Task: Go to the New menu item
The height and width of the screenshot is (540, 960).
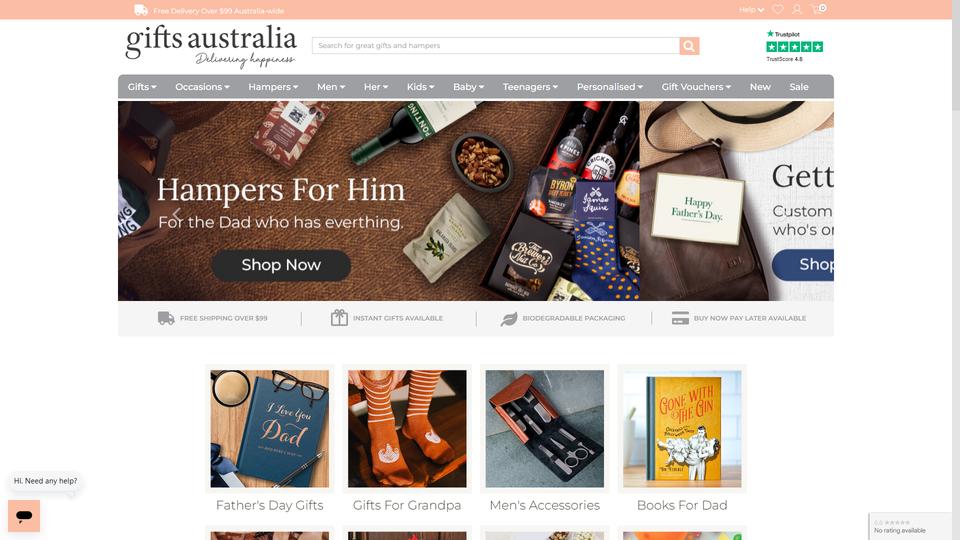Action: click(x=760, y=87)
